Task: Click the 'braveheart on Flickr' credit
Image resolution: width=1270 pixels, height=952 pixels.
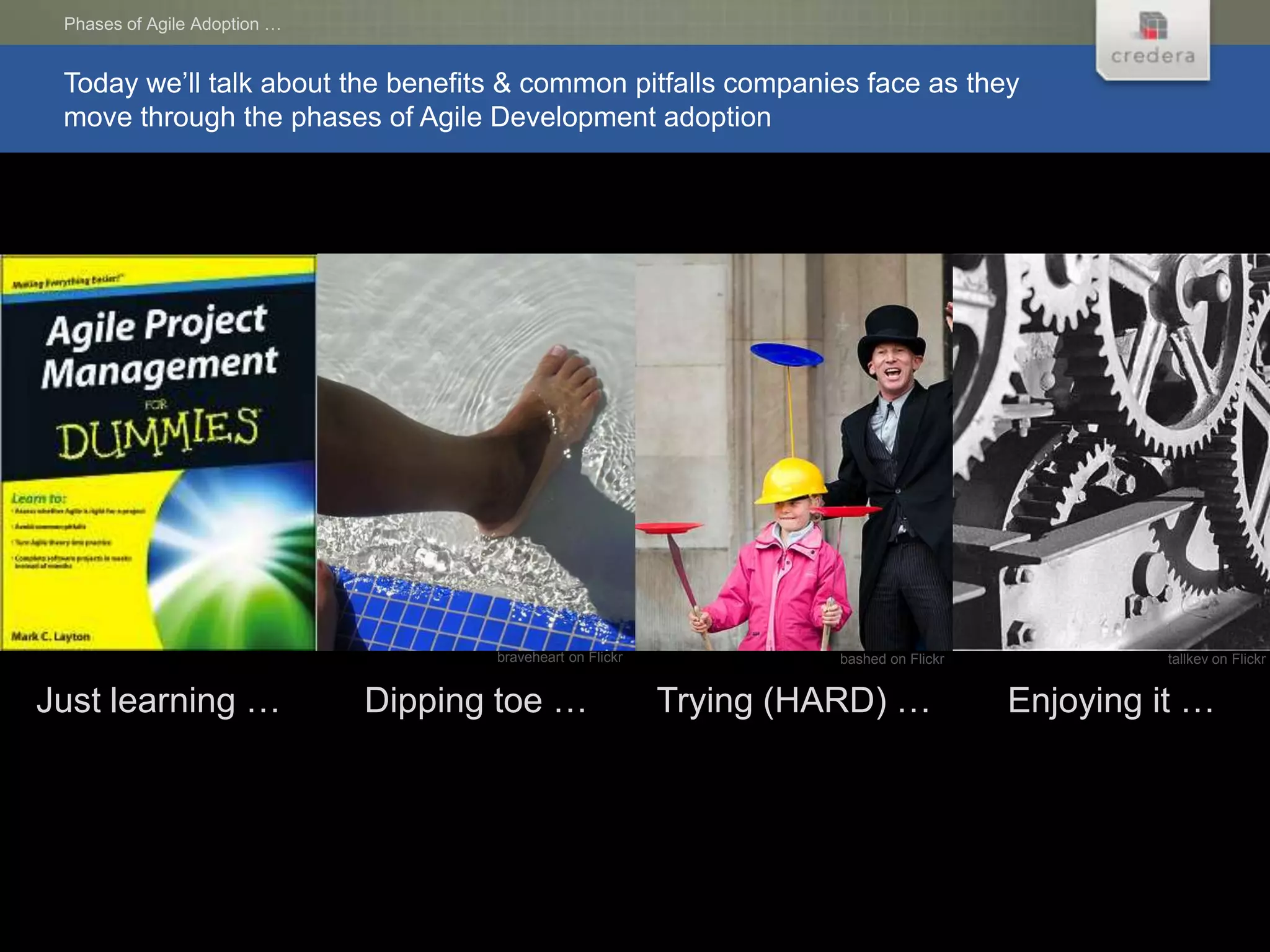Action: click(x=559, y=658)
